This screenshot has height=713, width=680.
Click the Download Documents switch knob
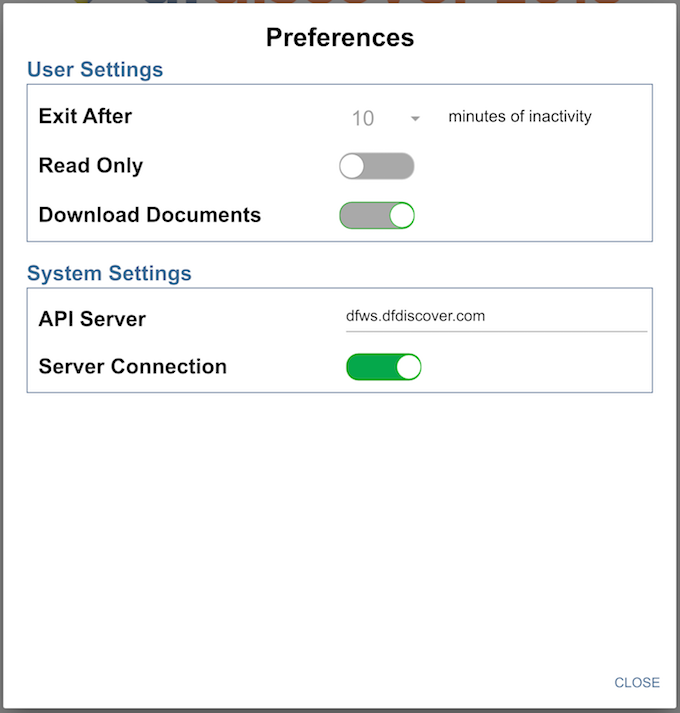(402, 215)
